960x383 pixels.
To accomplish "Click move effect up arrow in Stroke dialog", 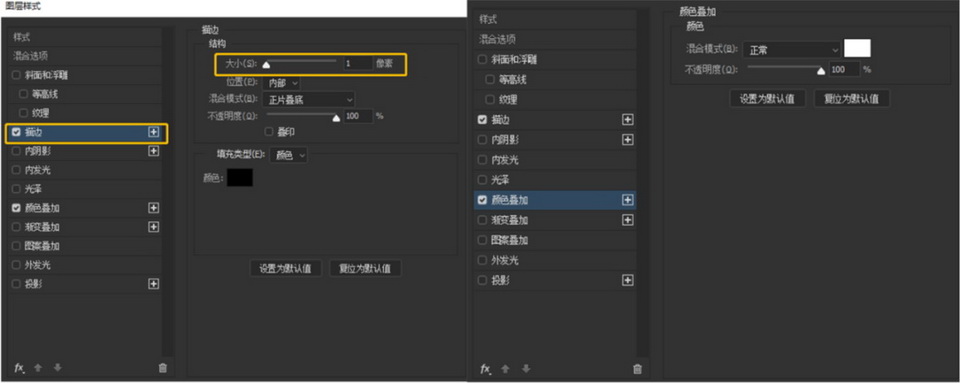I will point(38,368).
